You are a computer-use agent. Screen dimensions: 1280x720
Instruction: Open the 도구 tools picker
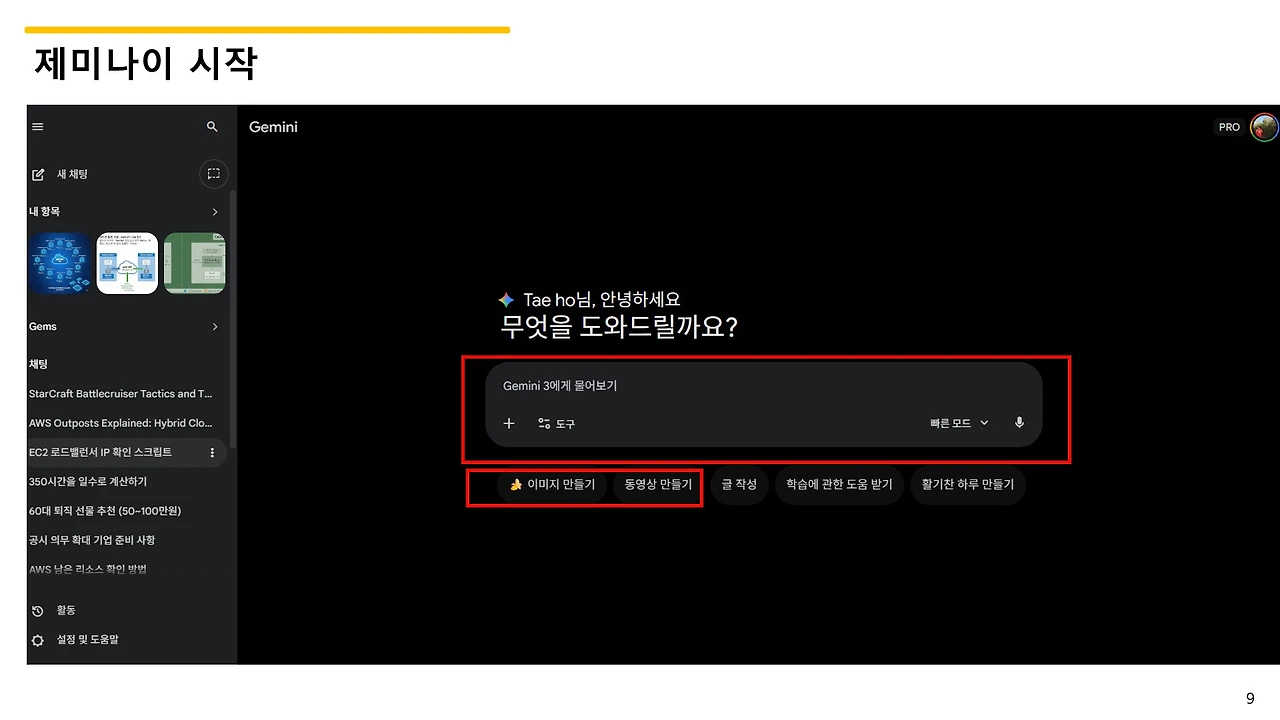click(555, 423)
